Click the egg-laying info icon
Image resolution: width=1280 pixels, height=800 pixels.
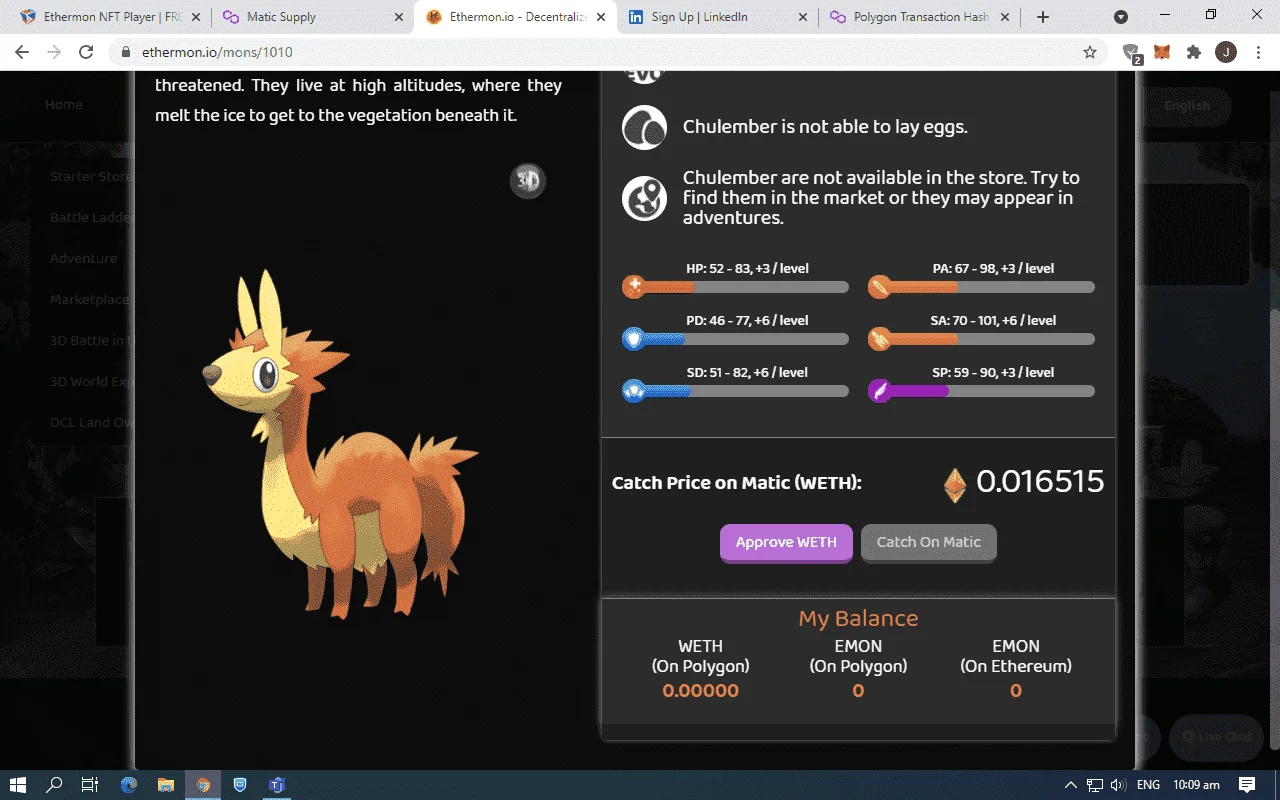click(644, 127)
